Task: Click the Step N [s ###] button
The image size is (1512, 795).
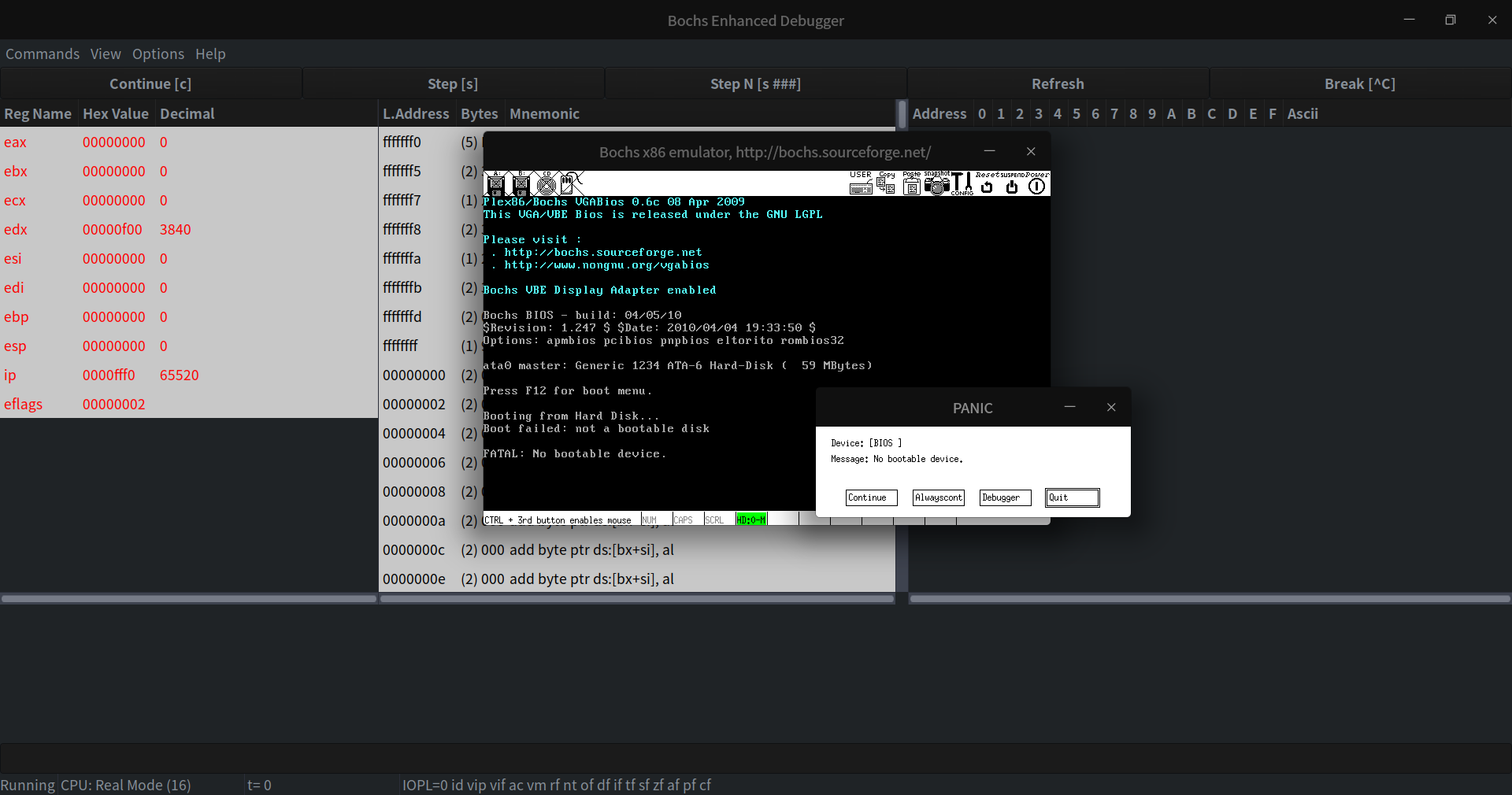Action: [x=755, y=83]
